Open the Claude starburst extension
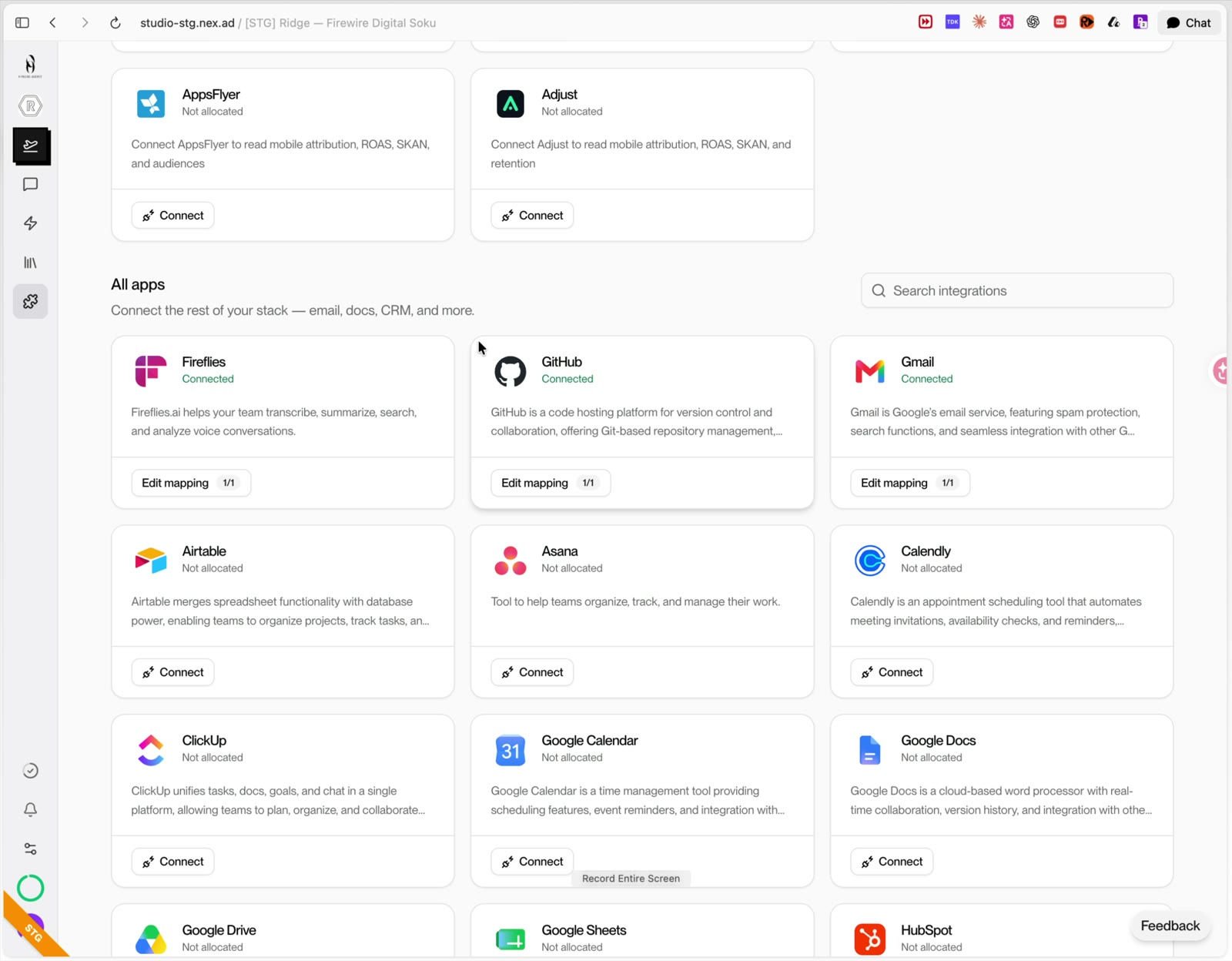1232x961 pixels. point(979,22)
